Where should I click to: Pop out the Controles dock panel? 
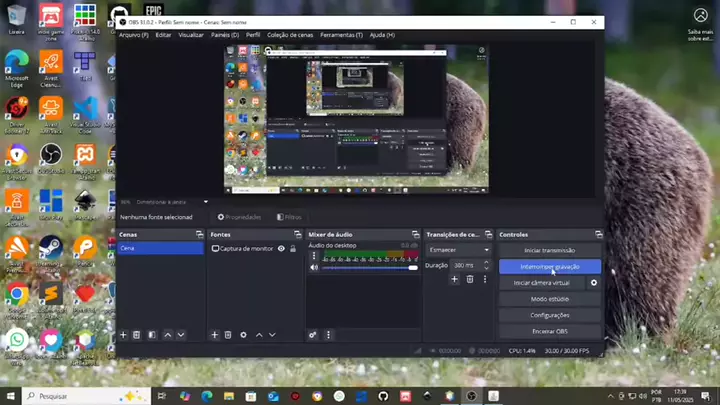point(597,234)
